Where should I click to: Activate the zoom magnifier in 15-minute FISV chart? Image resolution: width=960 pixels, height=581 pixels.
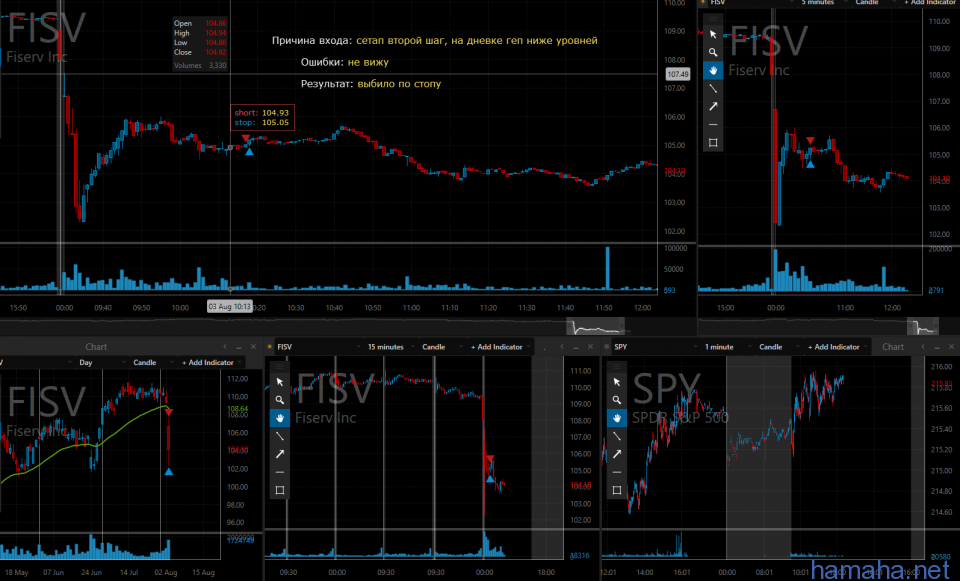[280, 400]
